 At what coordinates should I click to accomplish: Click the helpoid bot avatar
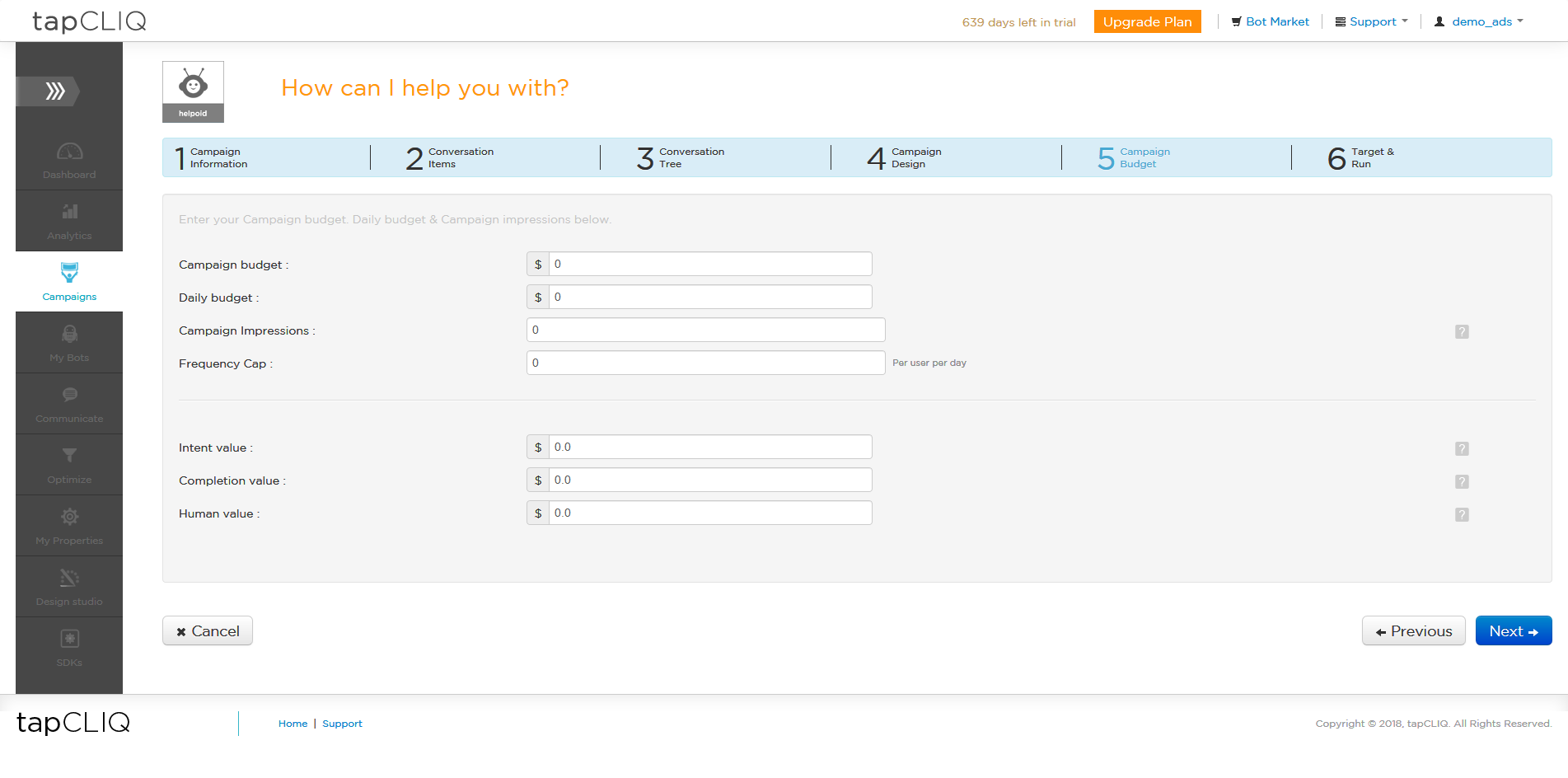193,91
